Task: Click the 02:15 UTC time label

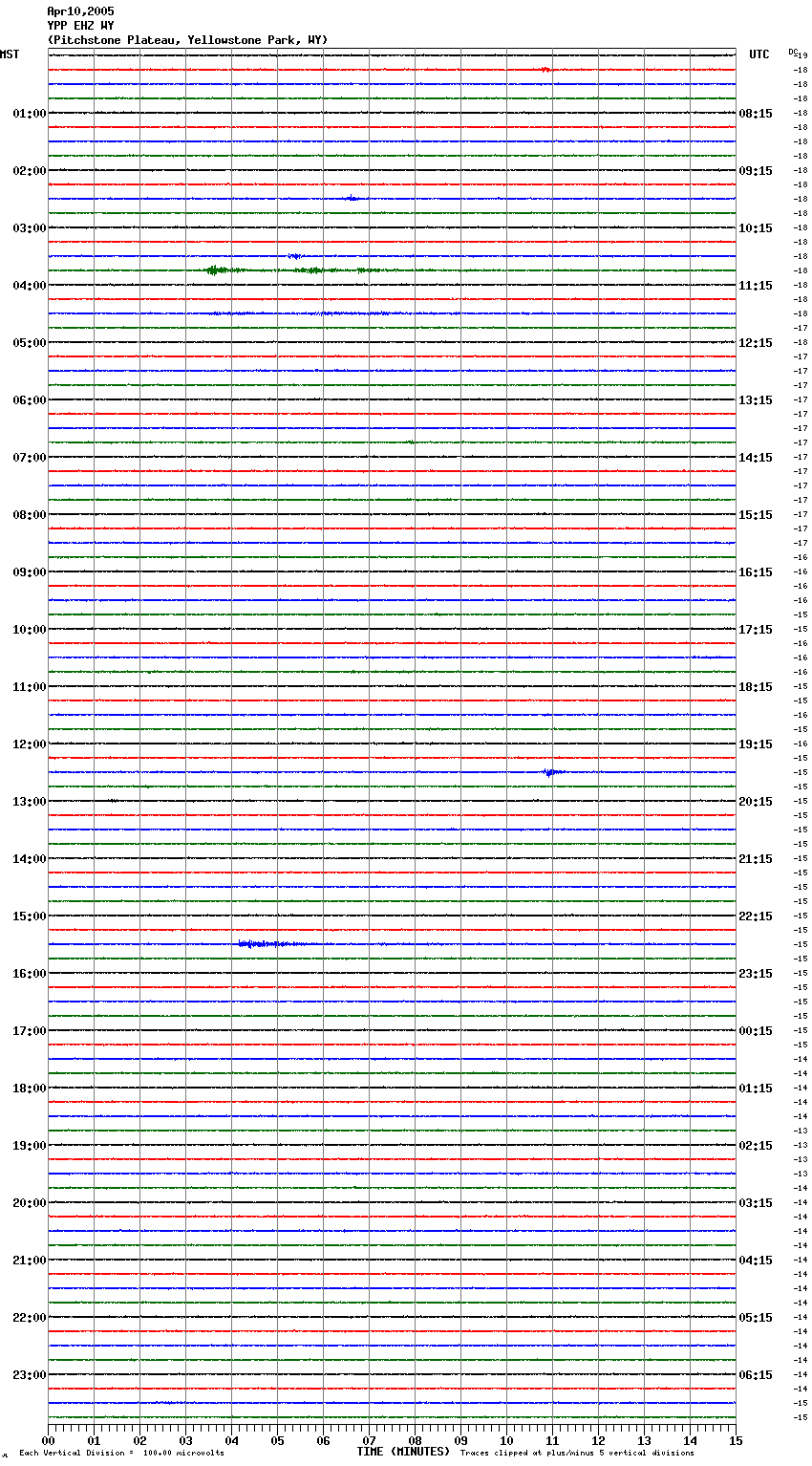Action: [756, 1146]
